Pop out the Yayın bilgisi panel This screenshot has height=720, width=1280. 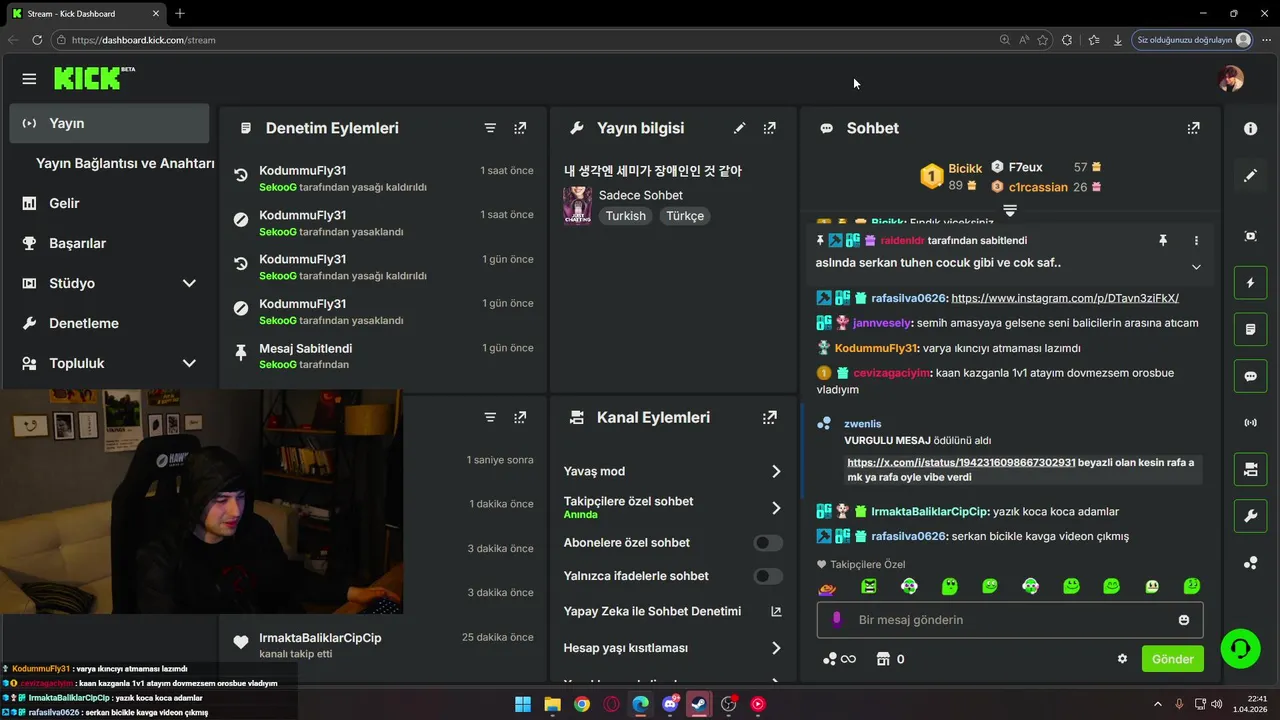[x=769, y=128]
